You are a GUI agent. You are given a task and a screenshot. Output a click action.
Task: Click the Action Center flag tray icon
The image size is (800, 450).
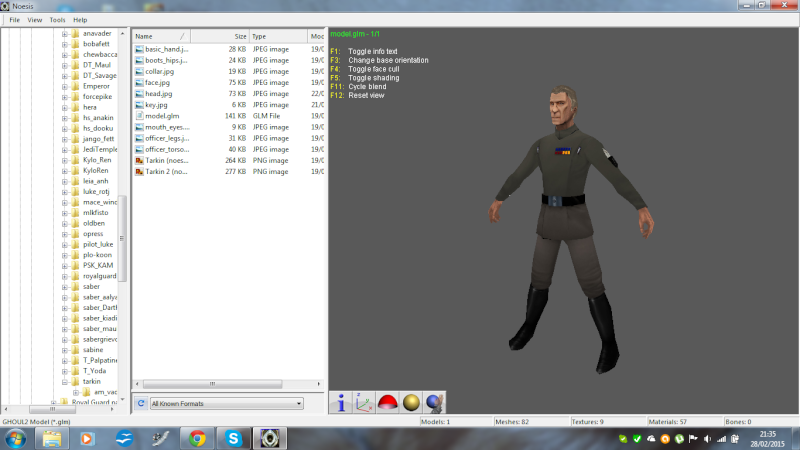tap(693, 439)
